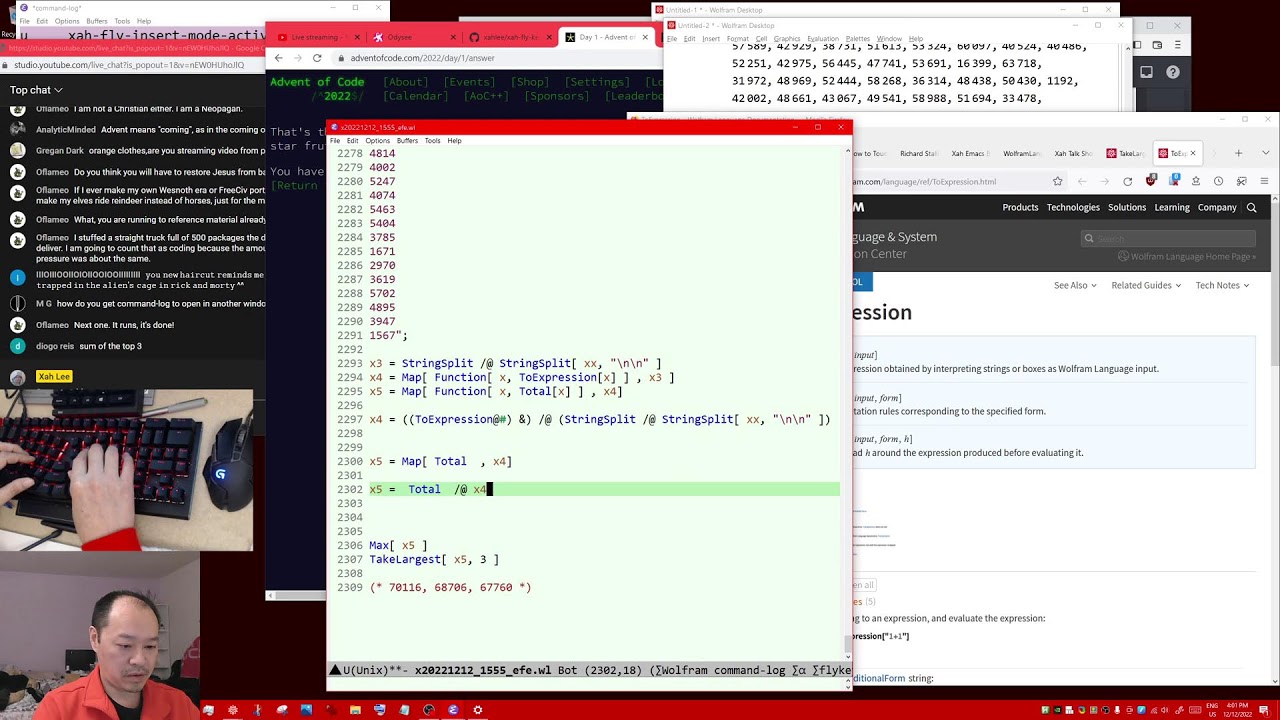Expand the Related Guides dropdown
Image resolution: width=1280 pixels, height=720 pixels.
[x=1146, y=285]
